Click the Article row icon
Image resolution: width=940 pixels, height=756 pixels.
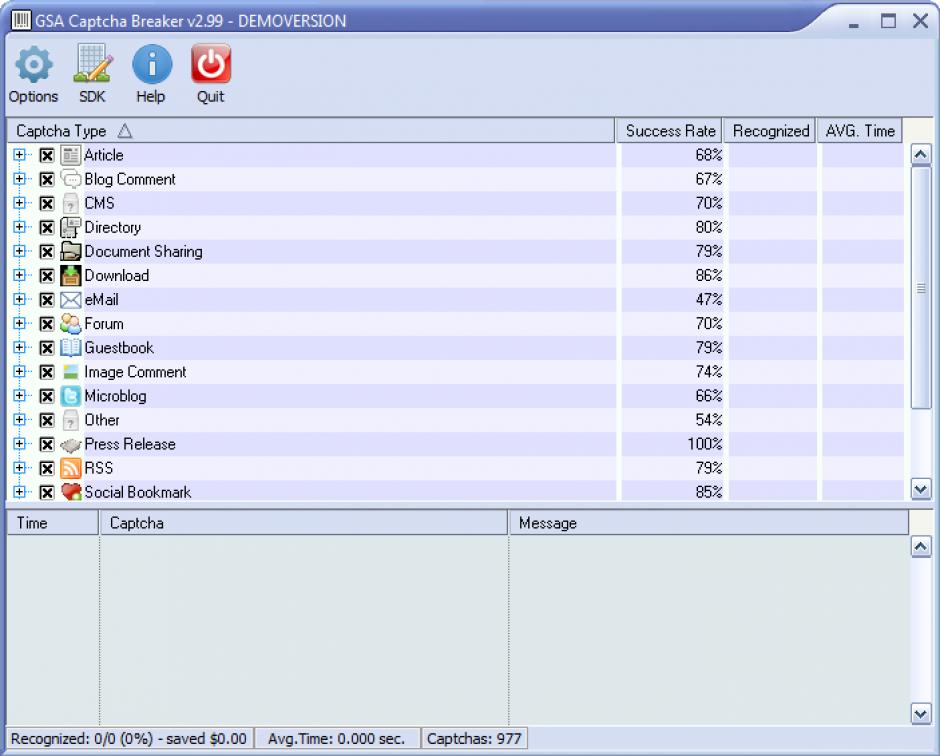71,155
